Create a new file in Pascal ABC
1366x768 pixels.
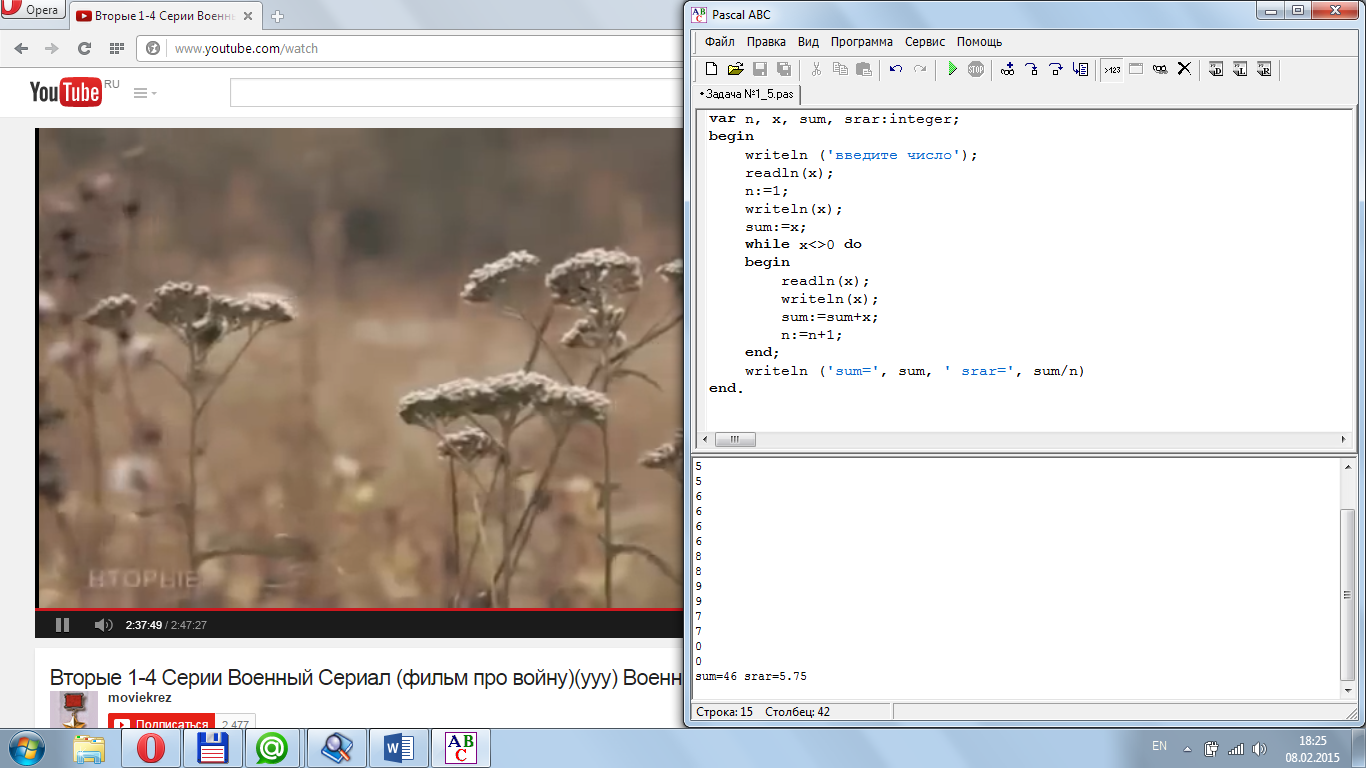click(711, 69)
